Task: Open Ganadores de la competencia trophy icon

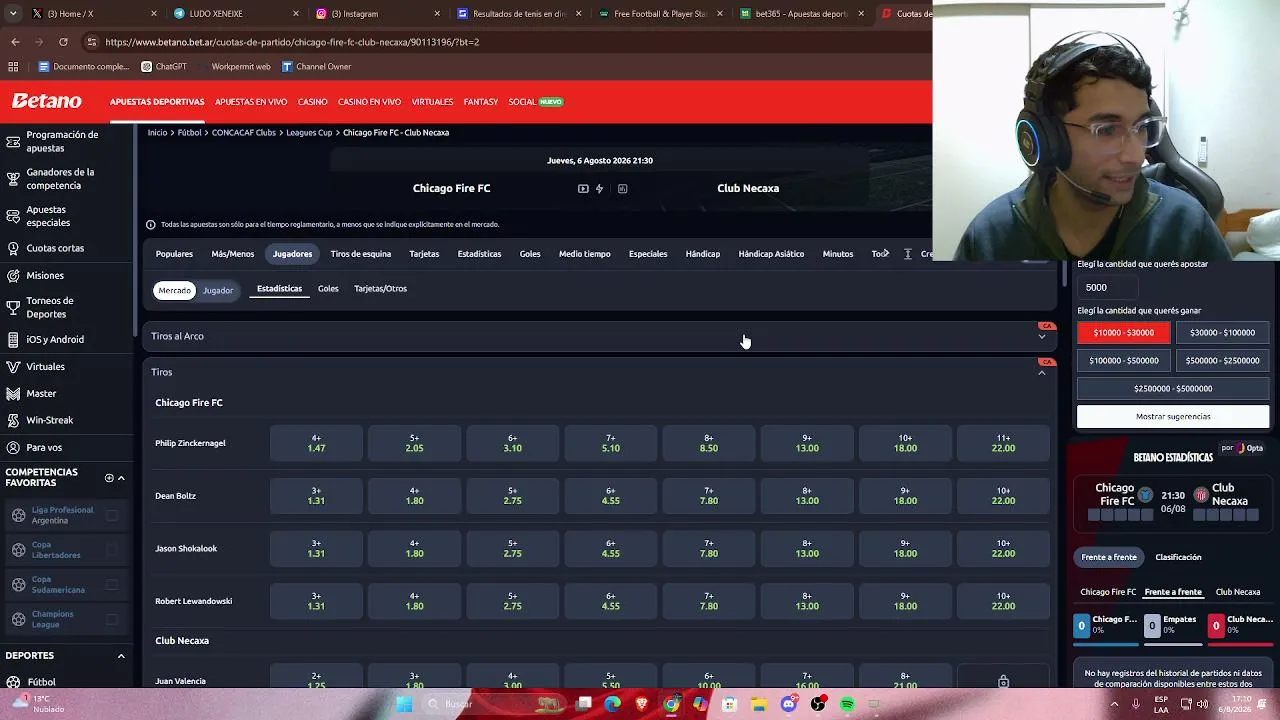Action: [13, 179]
